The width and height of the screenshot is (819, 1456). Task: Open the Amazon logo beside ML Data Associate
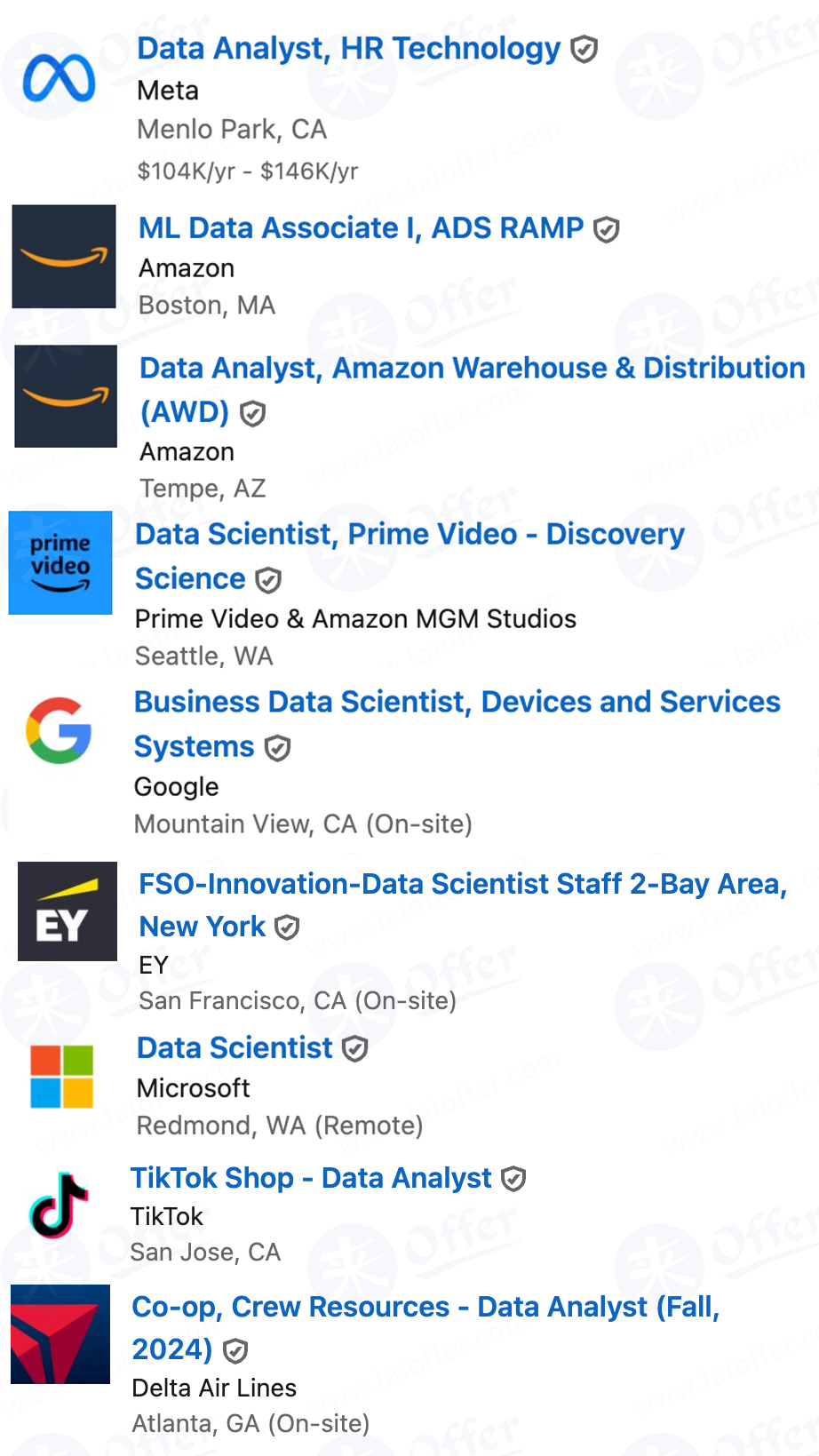64,257
